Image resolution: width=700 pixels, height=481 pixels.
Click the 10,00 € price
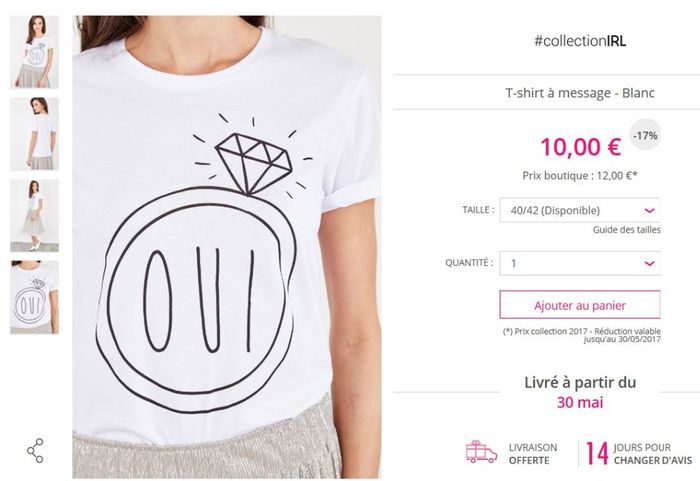[580, 147]
